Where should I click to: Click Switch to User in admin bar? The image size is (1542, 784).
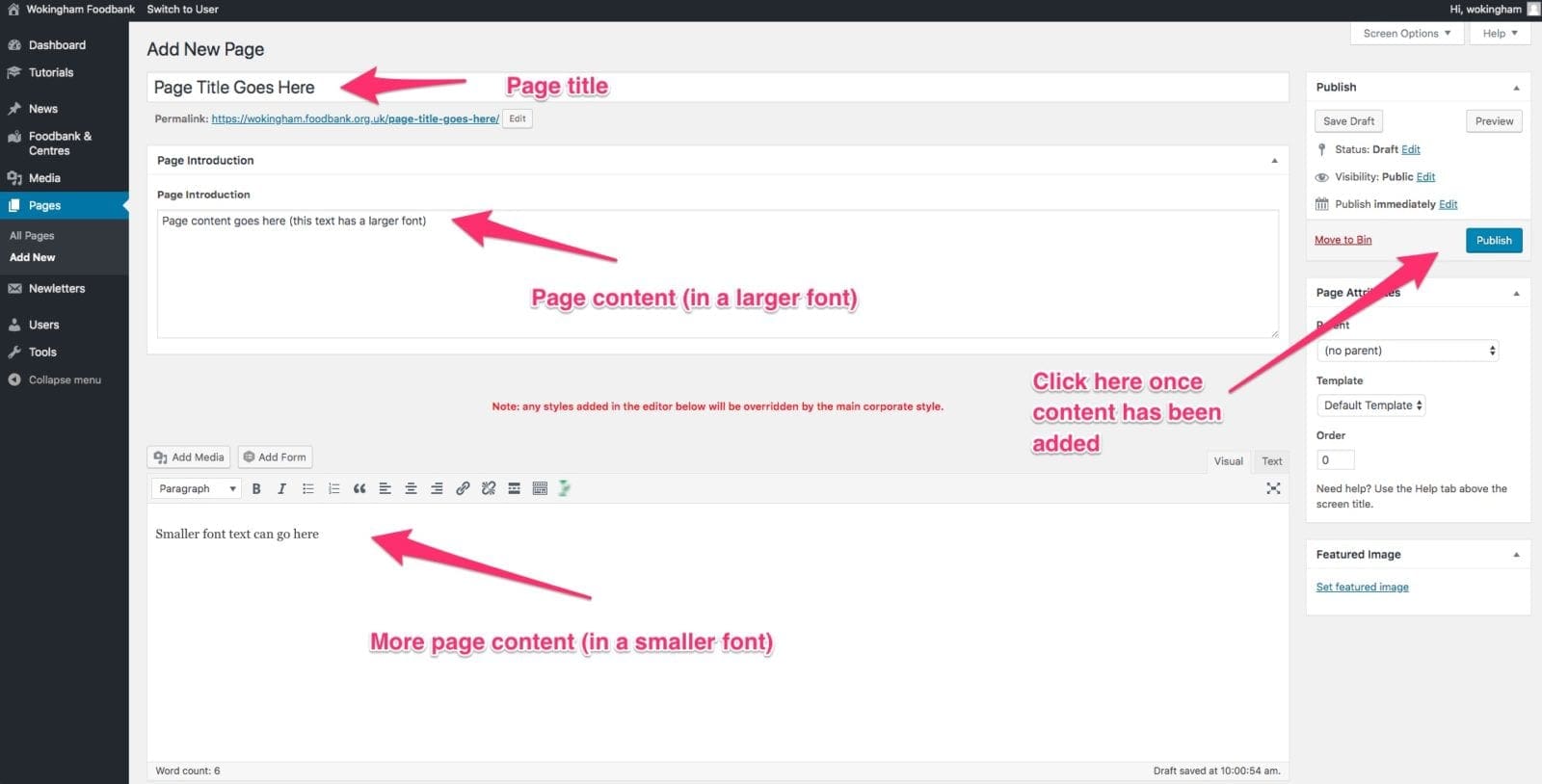pyautogui.click(x=182, y=9)
